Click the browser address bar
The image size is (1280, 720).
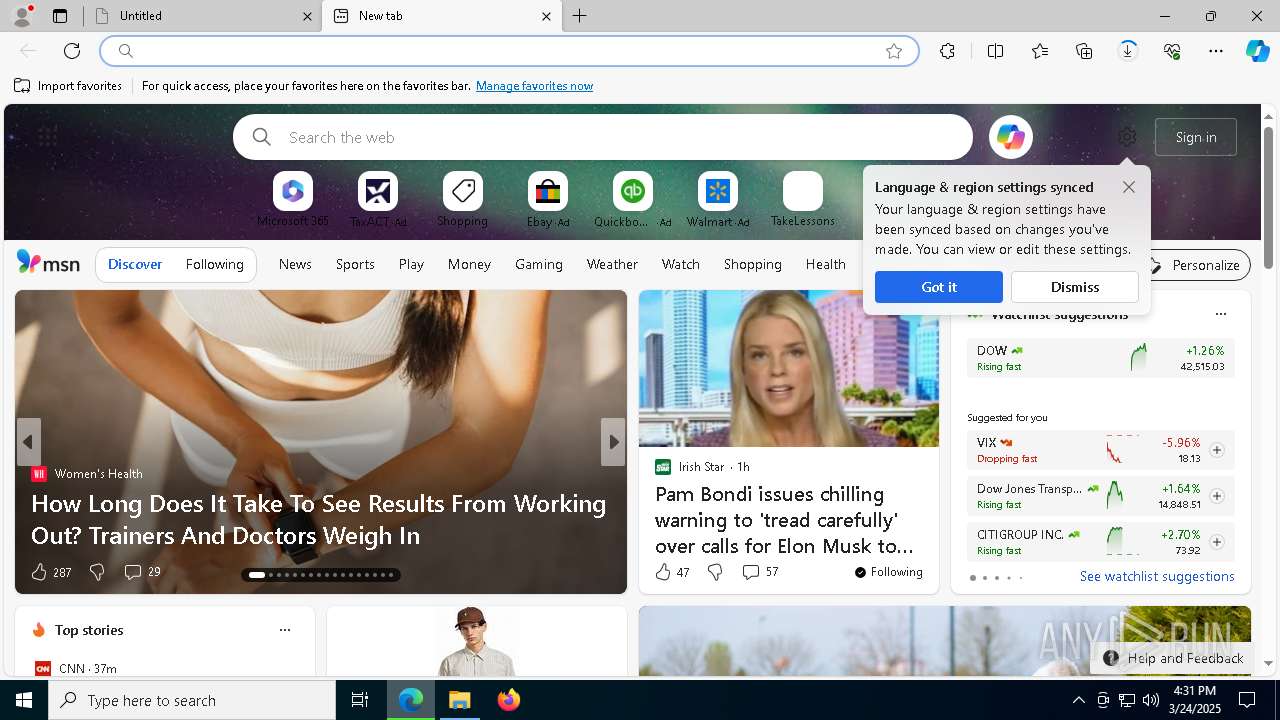tap(509, 51)
